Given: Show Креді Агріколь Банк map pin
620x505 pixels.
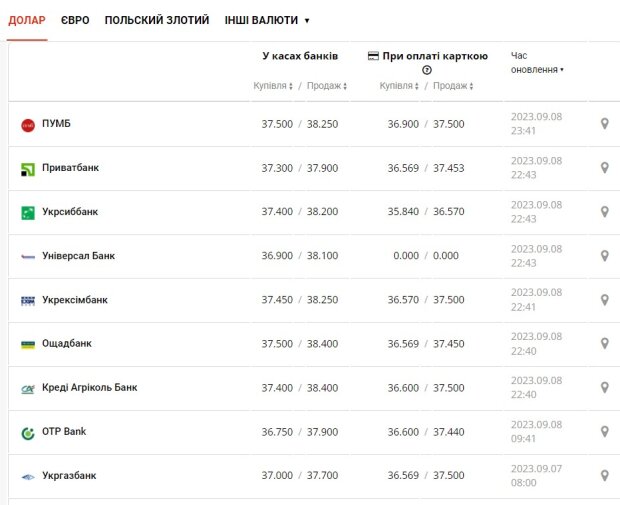Looking at the screenshot, I should [605, 388].
